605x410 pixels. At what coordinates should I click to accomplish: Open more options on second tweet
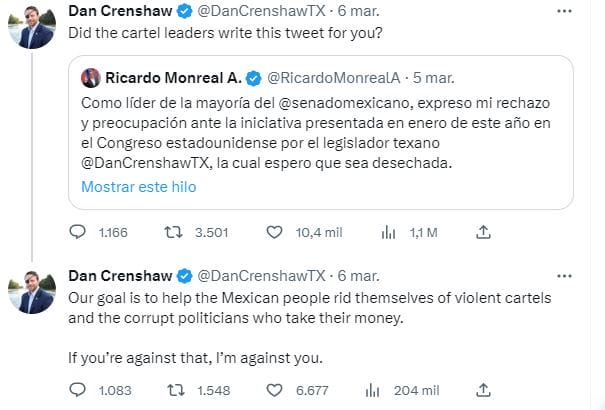coord(568,276)
